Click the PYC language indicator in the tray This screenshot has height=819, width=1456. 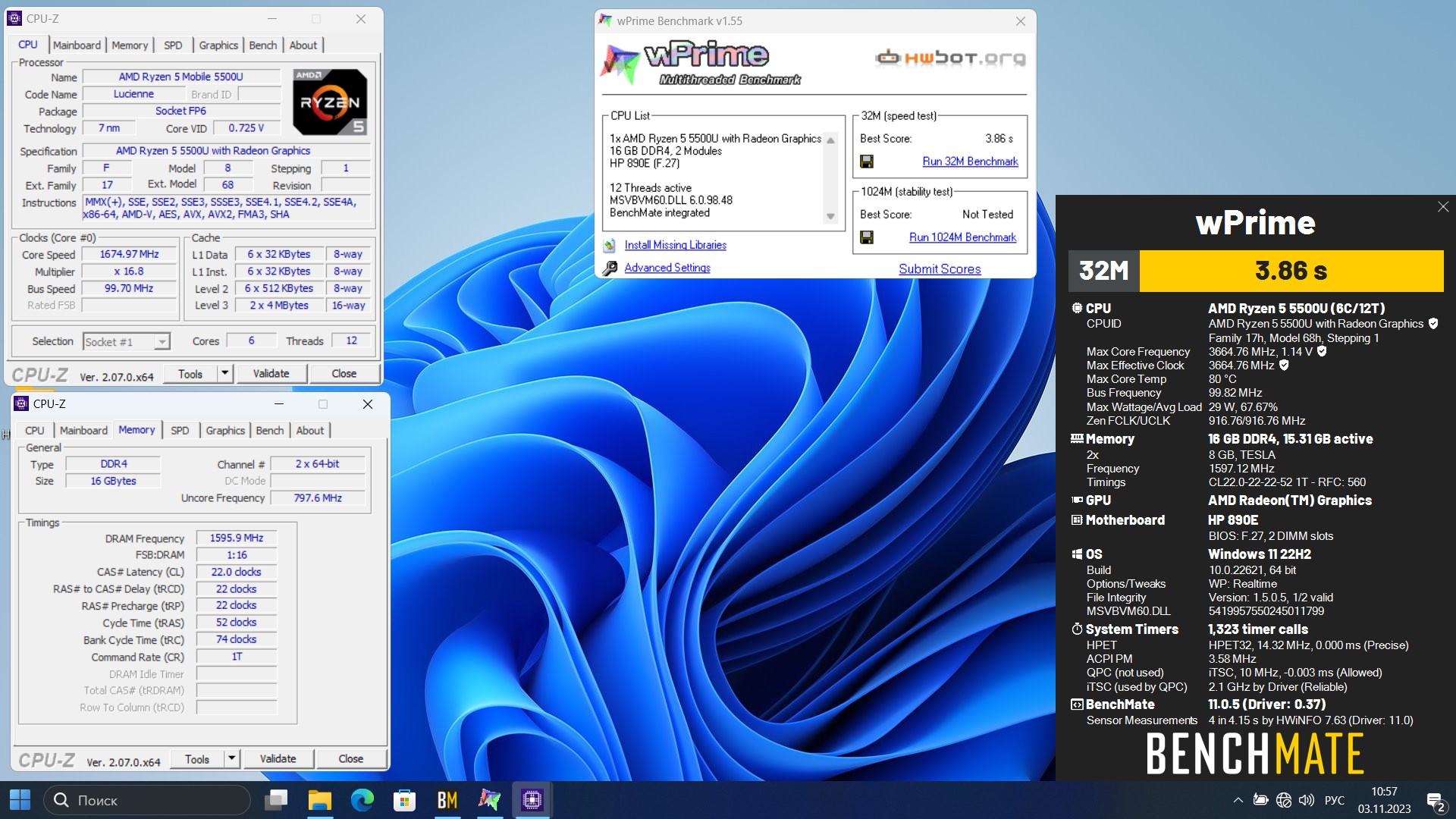click(x=1334, y=800)
